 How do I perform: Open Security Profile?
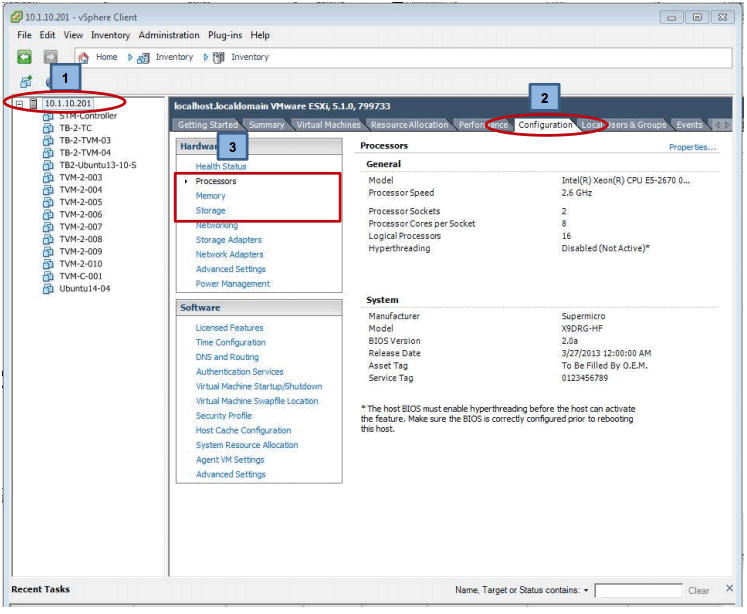pos(223,416)
